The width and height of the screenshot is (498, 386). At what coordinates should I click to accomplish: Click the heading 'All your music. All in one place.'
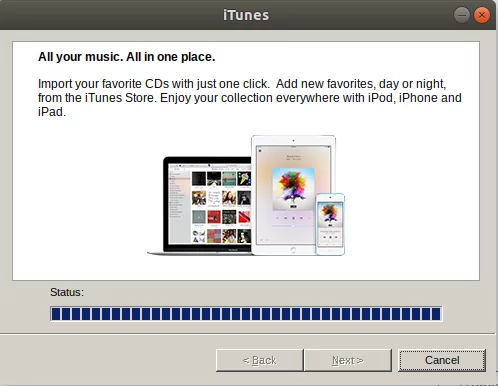pos(127,57)
